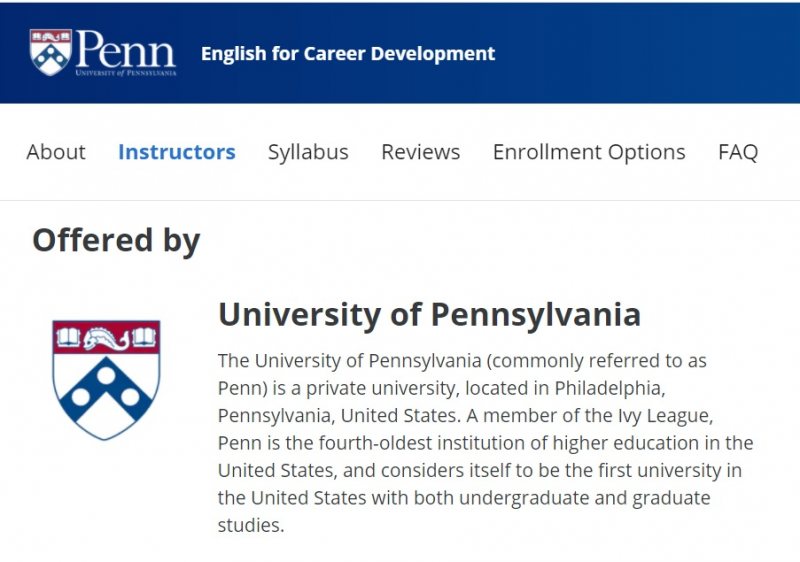Viewport: 800px width, 562px height.
Task: Go to the Reviews tab
Action: click(x=420, y=152)
